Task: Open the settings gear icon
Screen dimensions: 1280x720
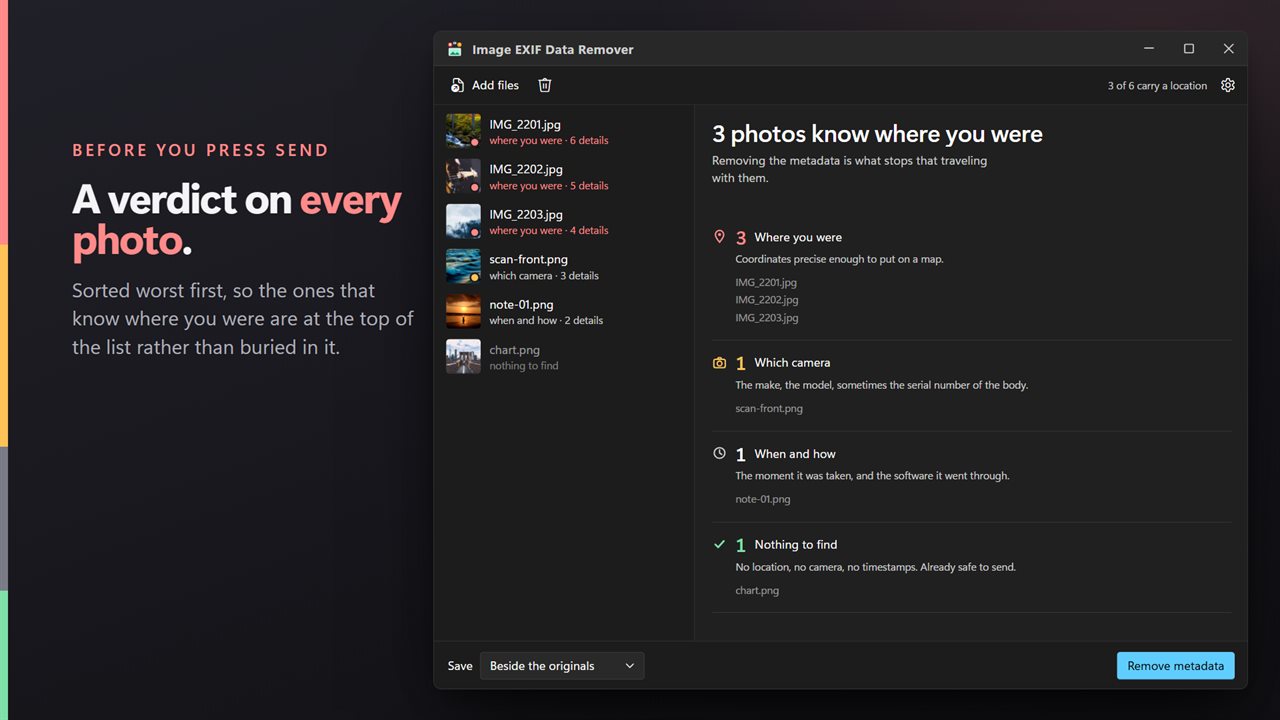Action: [x=1228, y=85]
